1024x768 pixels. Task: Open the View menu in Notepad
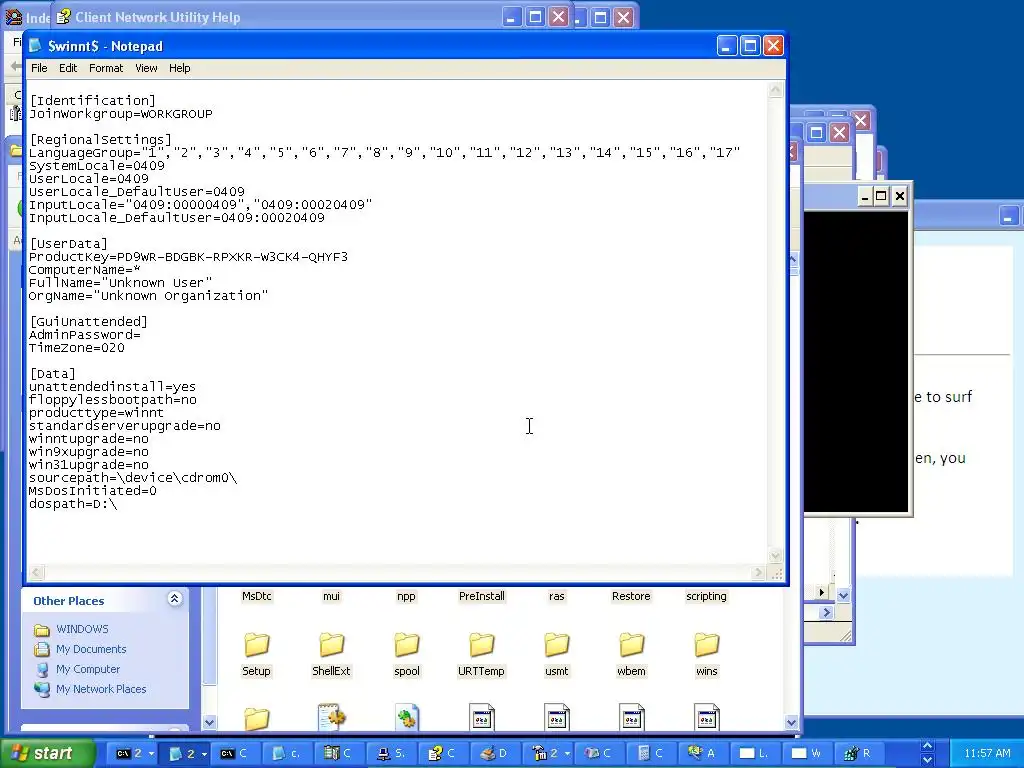[x=146, y=68]
